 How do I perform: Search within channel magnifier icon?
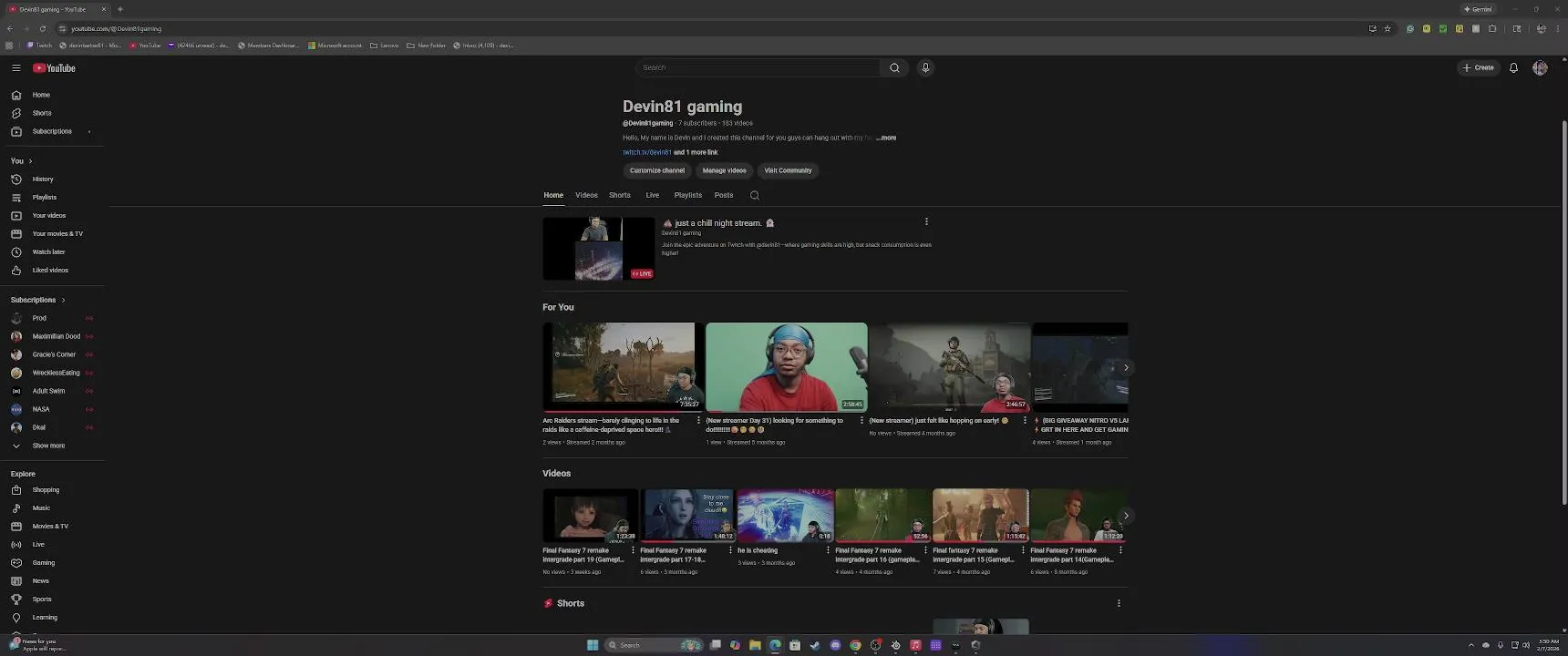[x=754, y=195]
